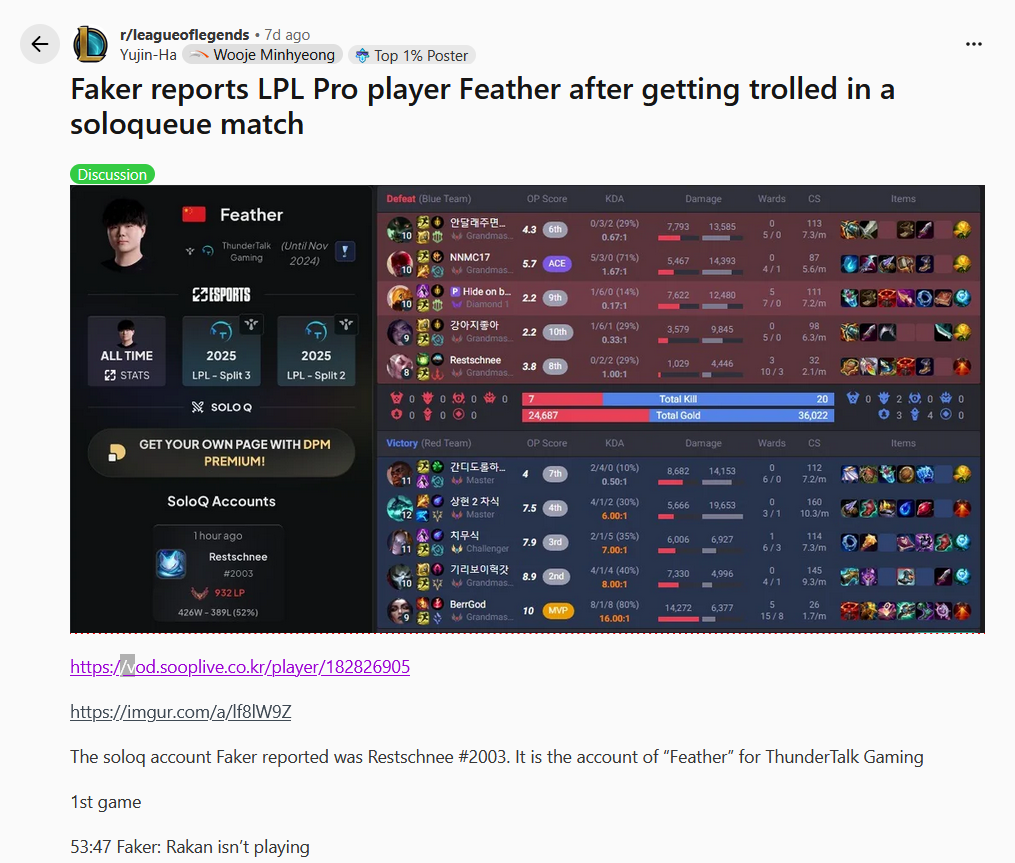Viewport: 1015px width, 863px height.
Task: Open the post's scoreboard image
Action: 527,409
